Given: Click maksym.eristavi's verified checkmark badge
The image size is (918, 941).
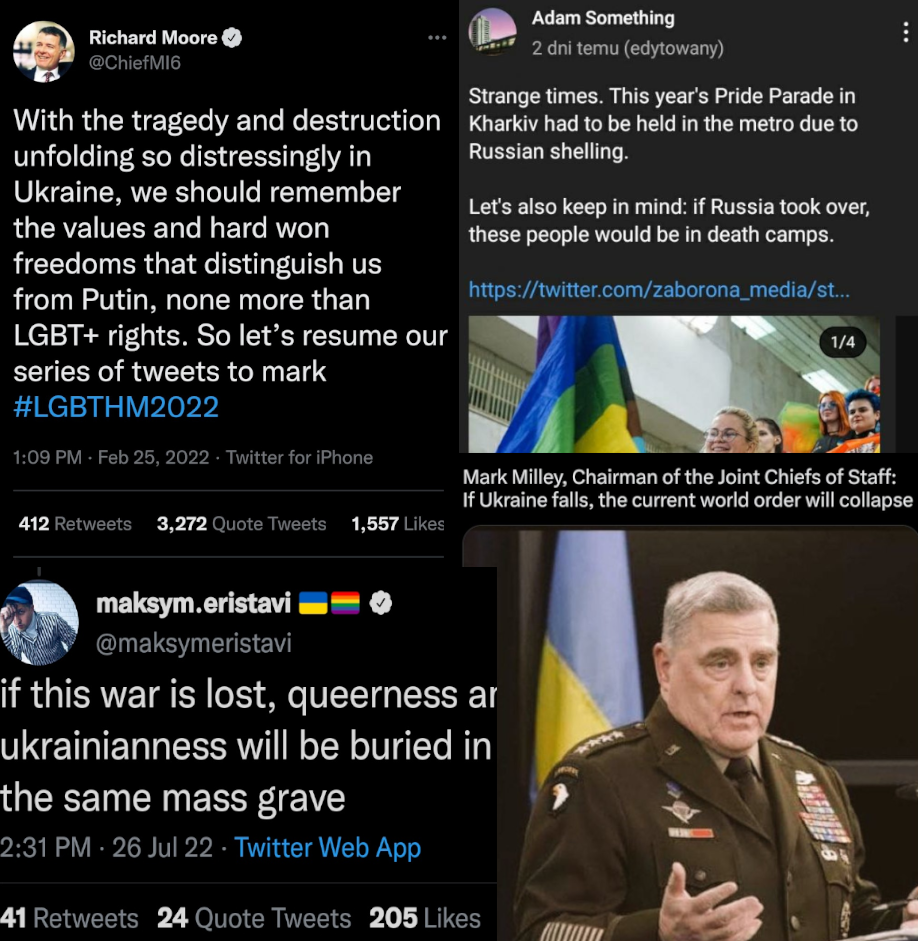Looking at the screenshot, I should pyautogui.click(x=380, y=603).
